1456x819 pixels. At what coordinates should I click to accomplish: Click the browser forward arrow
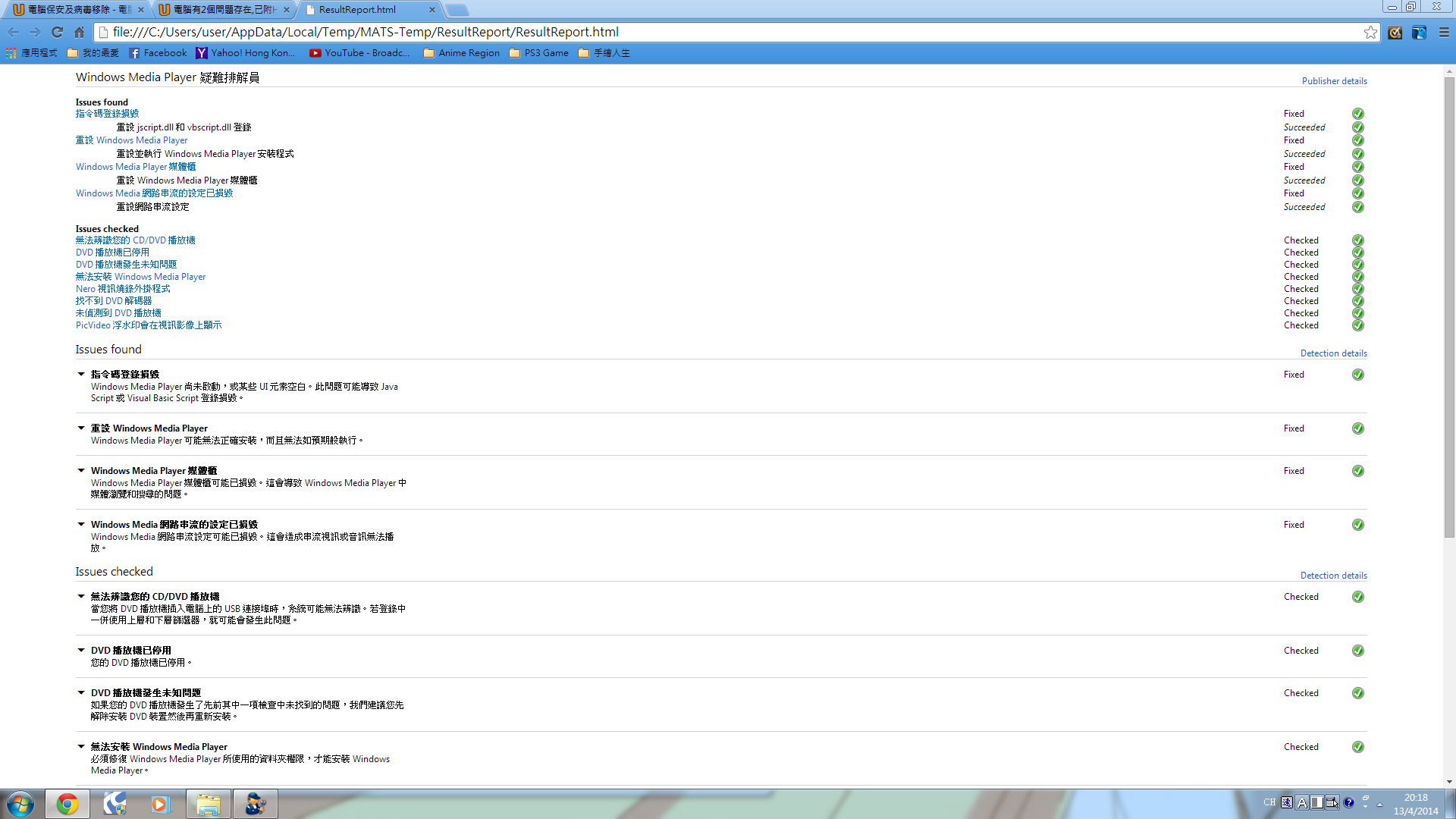[x=35, y=32]
